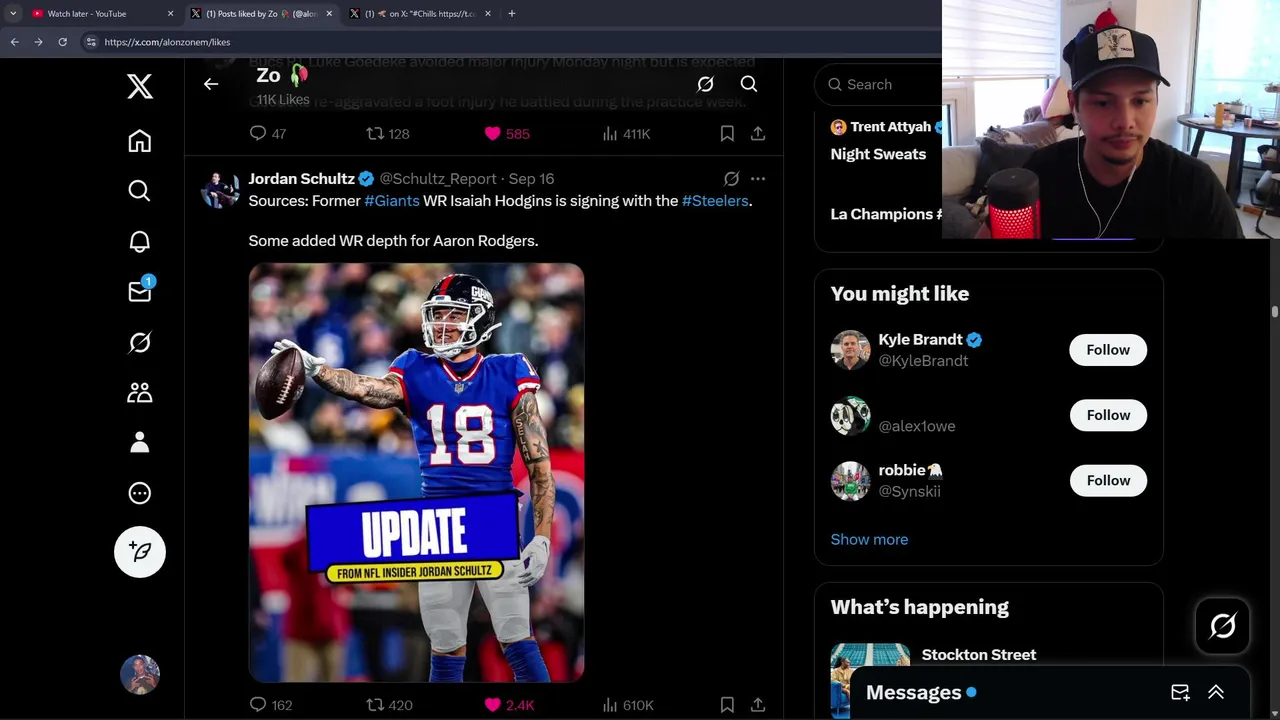
Task: Unlike the post with 585 likes
Action: tap(507, 133)
